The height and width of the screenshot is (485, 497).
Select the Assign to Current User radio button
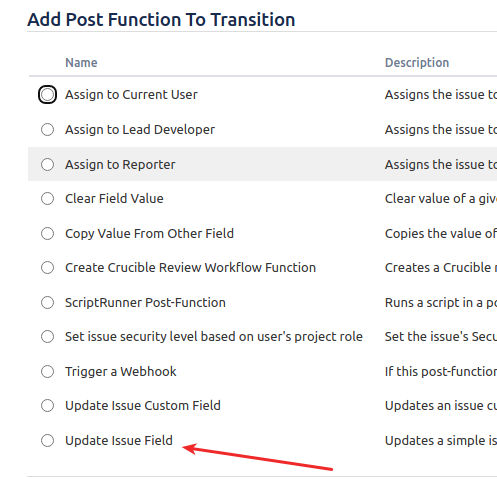pos(47,95)
